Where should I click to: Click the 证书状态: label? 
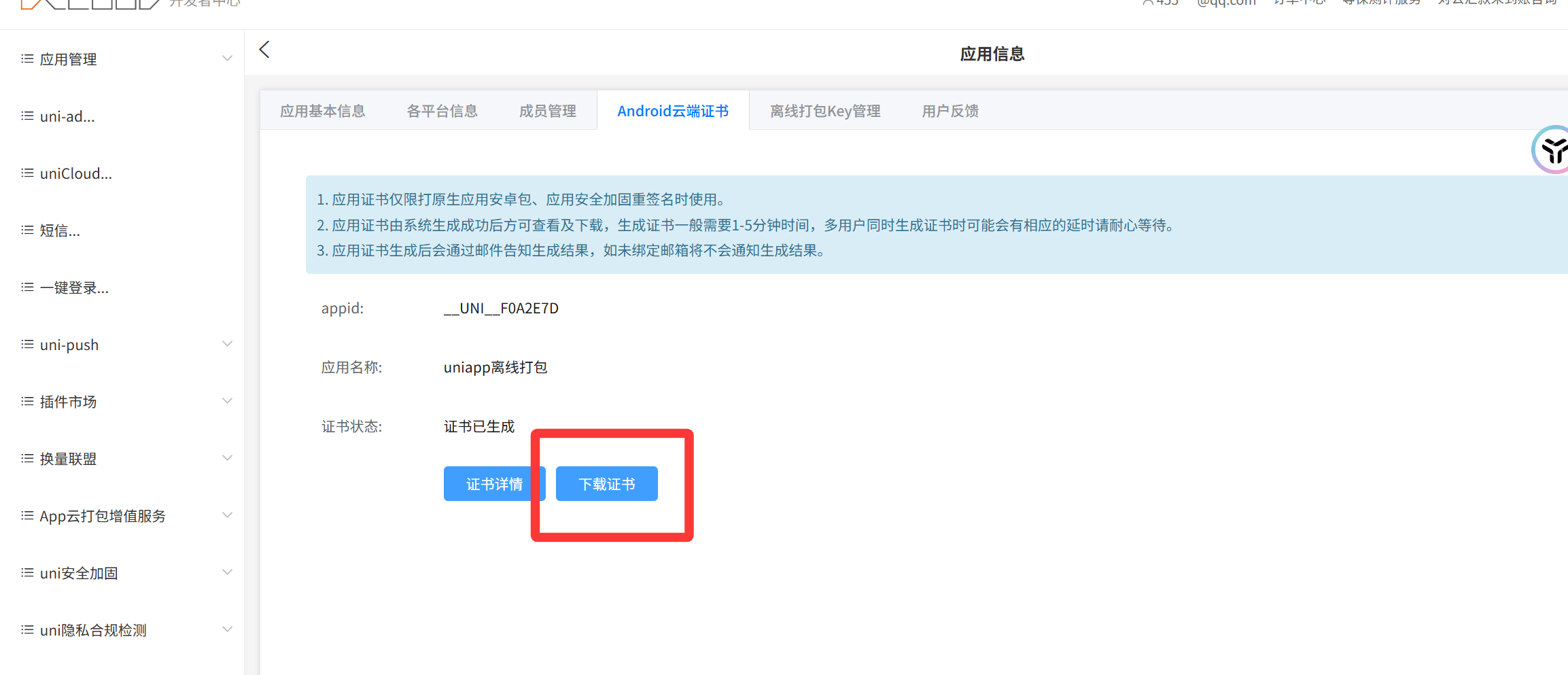point(351,426)
